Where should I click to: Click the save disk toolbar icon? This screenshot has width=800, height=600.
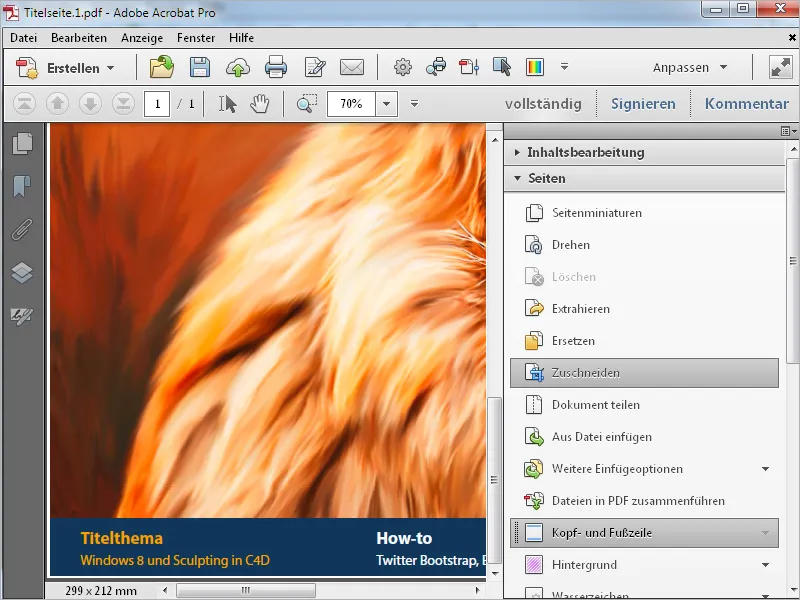(x=199, y=67)
